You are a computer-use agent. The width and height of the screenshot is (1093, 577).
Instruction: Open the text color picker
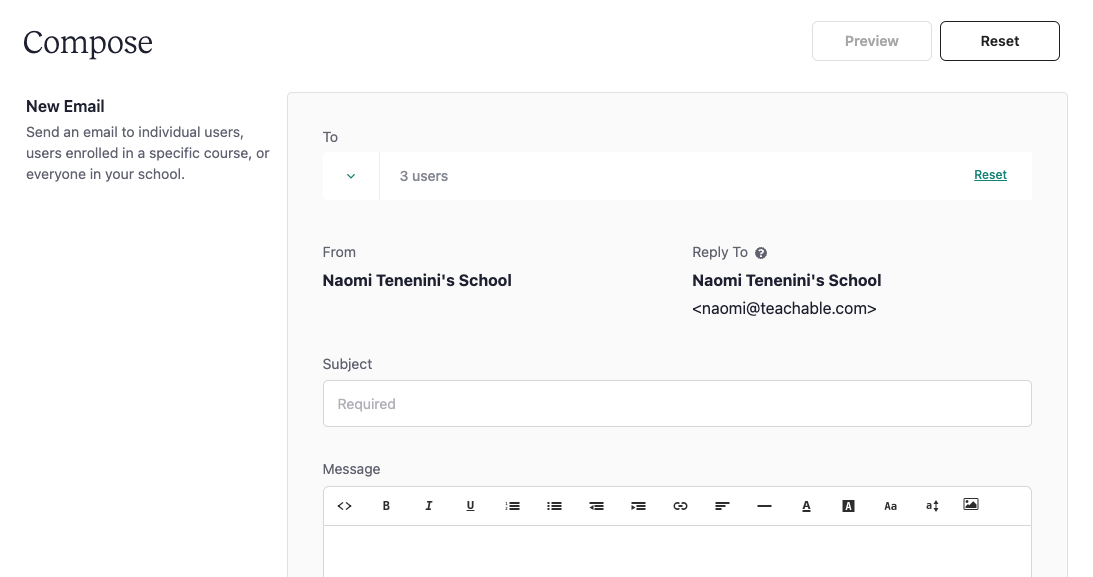pyautogui.click(x=807, y=506)
